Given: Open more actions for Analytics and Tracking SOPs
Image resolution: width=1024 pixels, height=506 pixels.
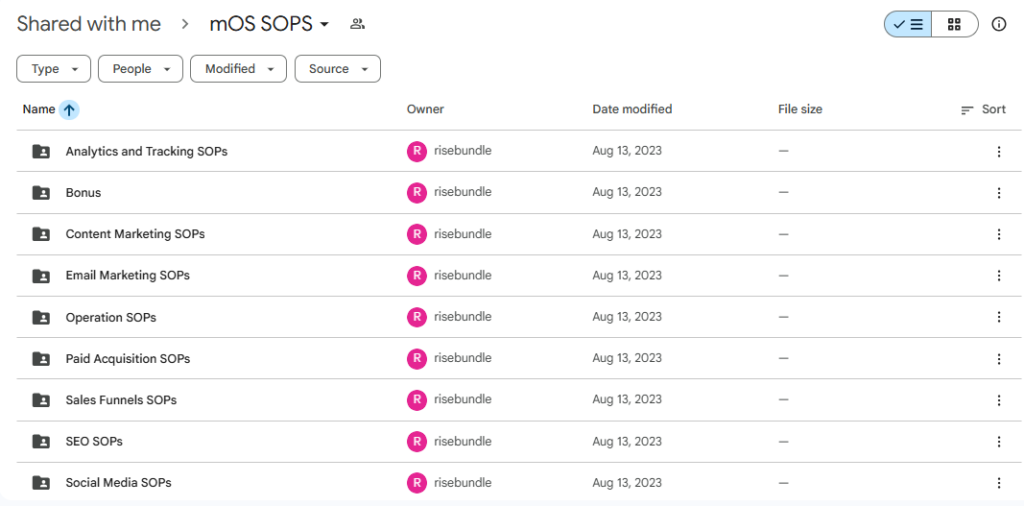Looking at the screenshot, I should [x=998, y=151].
